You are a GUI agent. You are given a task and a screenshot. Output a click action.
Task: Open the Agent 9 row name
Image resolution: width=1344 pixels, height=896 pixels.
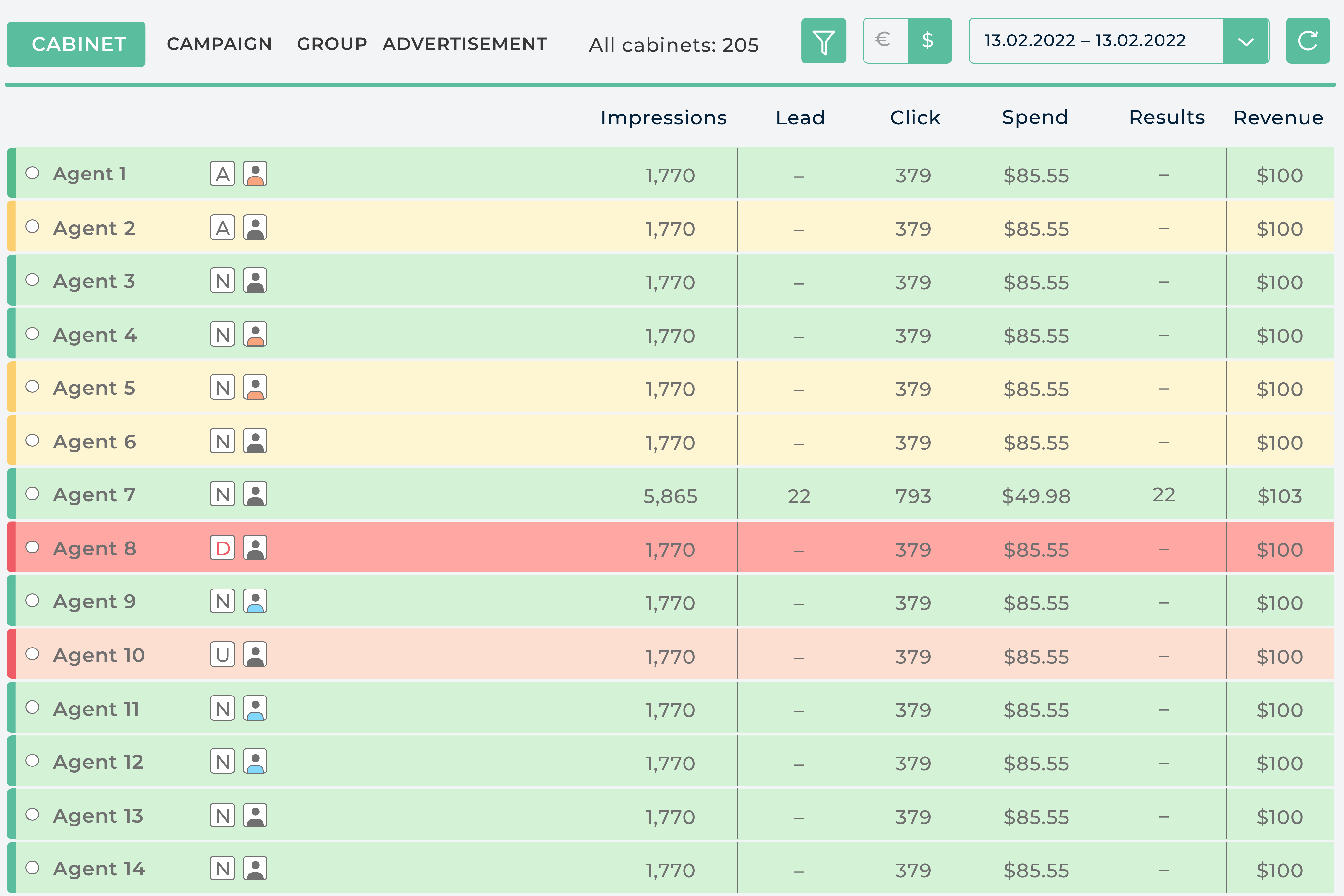(94, 601)
